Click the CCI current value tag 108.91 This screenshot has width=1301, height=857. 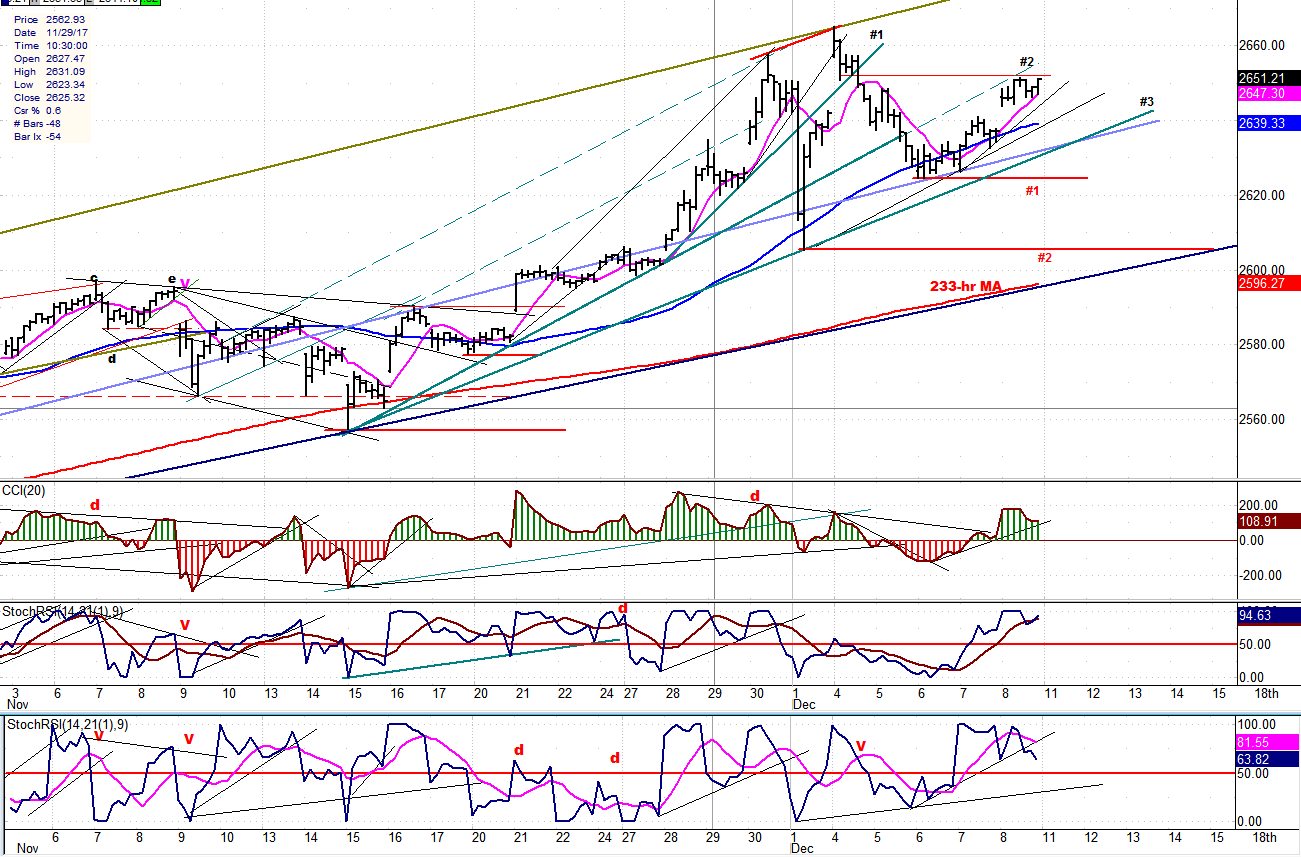tap(1267, 522)
